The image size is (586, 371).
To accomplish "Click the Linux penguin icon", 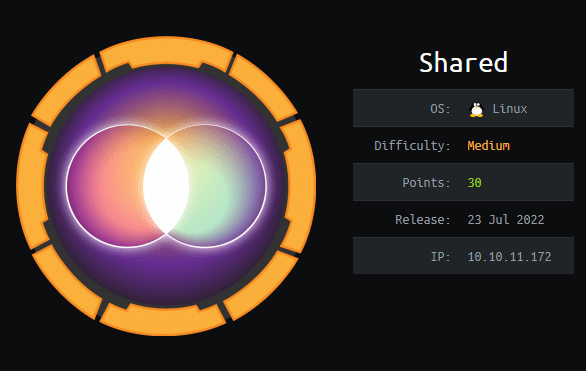I will [x=476, y=109].
